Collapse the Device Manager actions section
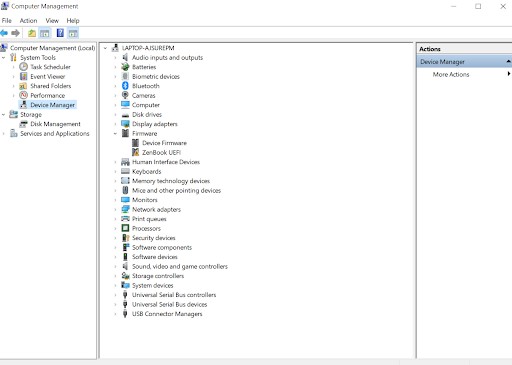The height and width of the screenshot is (365, 512). (x=508, y=61)
